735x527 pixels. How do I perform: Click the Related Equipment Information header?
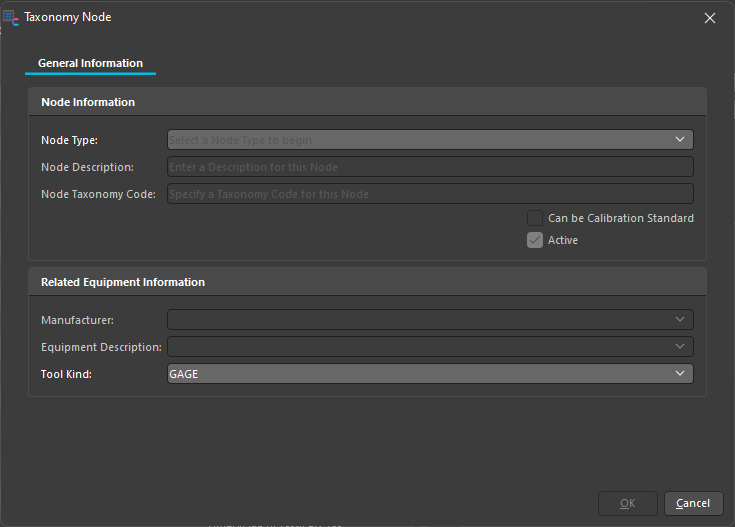tap(123, 282)
